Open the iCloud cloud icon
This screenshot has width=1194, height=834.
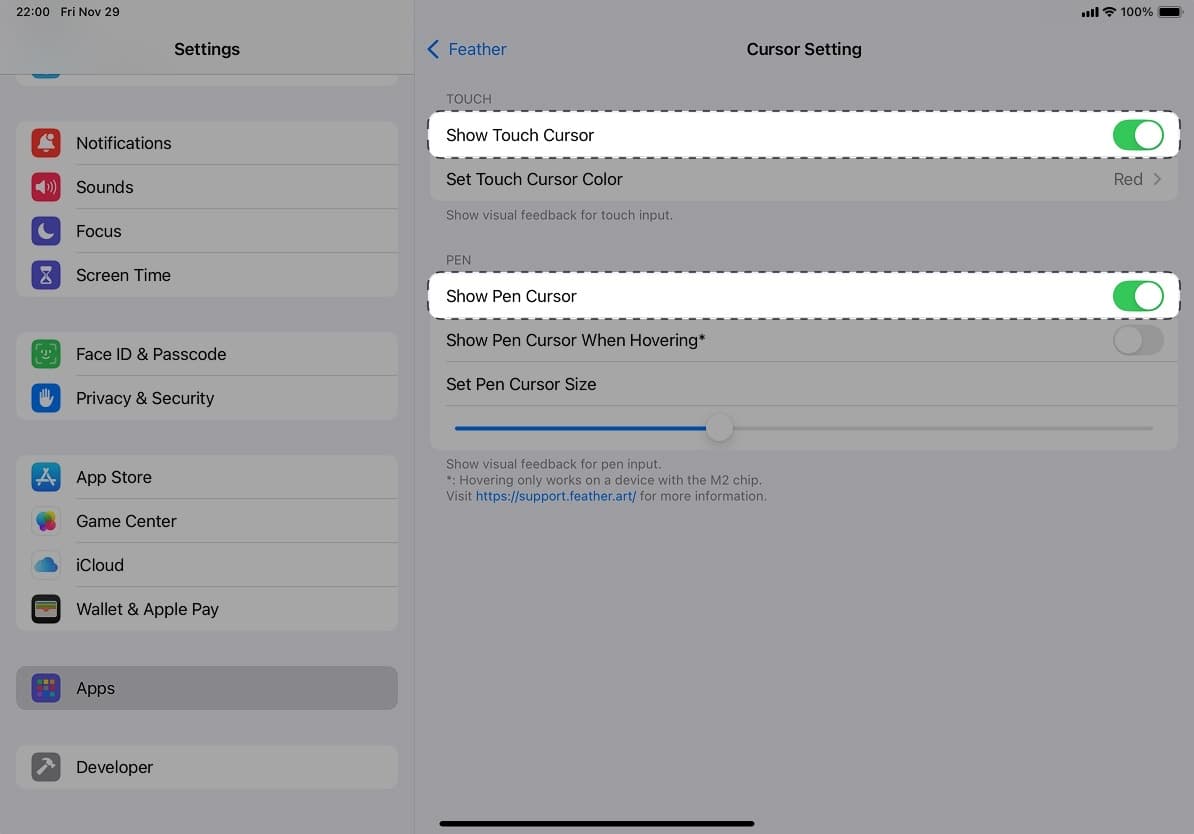point(46,565)
